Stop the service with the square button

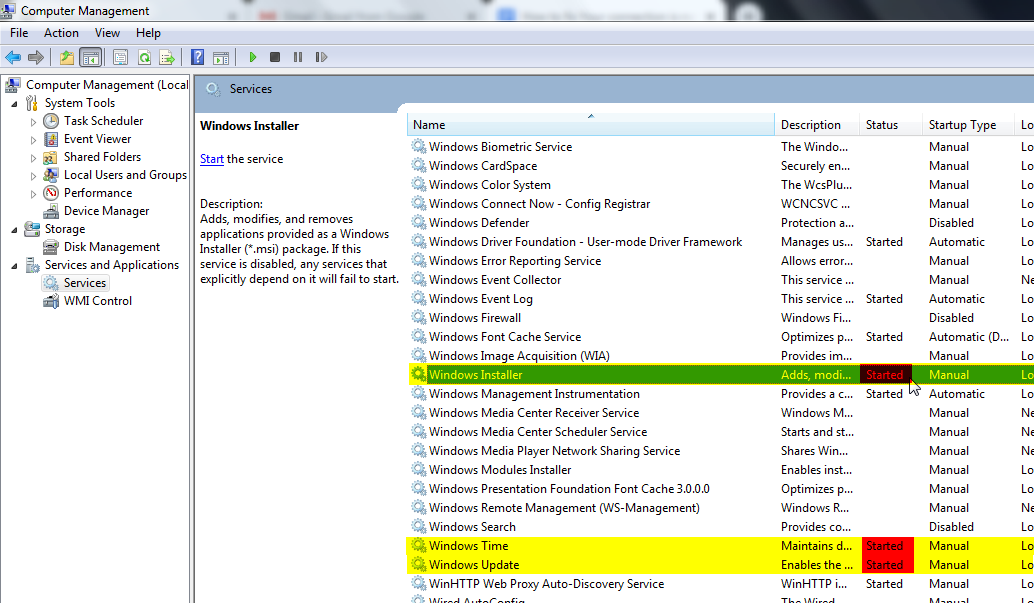point(275,57)
